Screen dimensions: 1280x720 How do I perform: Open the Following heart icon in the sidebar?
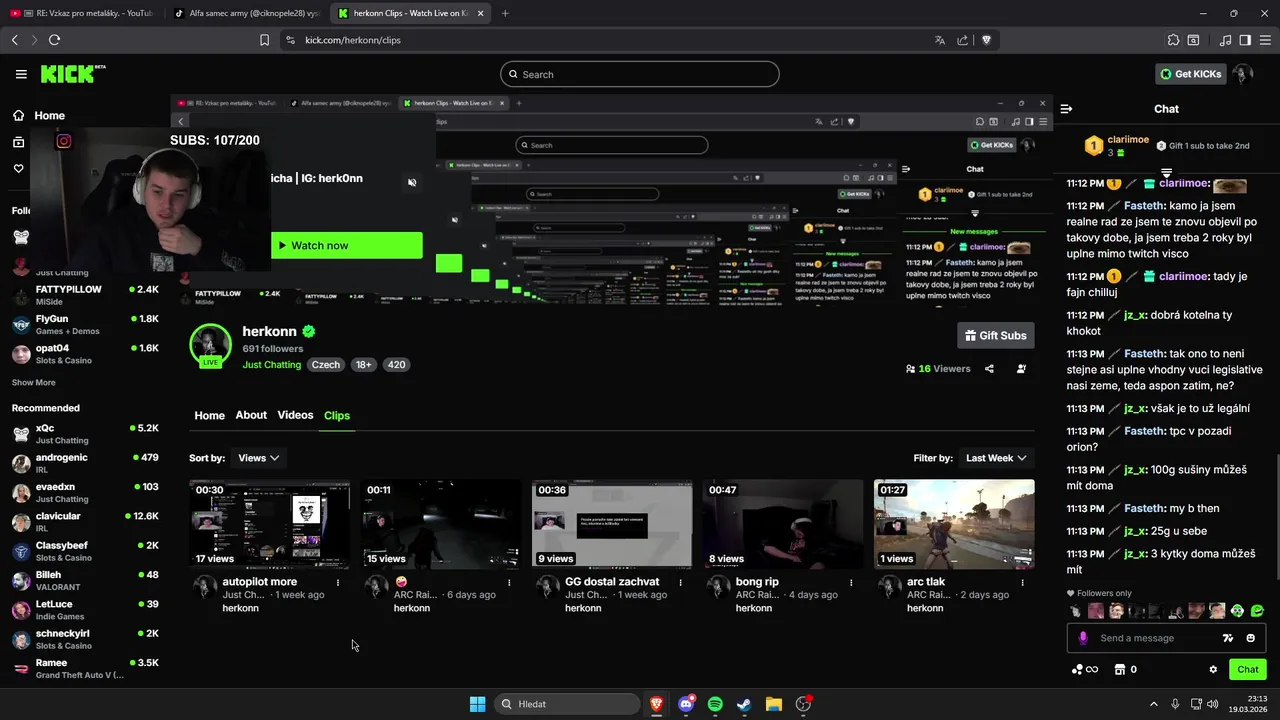tap(18, 168)
